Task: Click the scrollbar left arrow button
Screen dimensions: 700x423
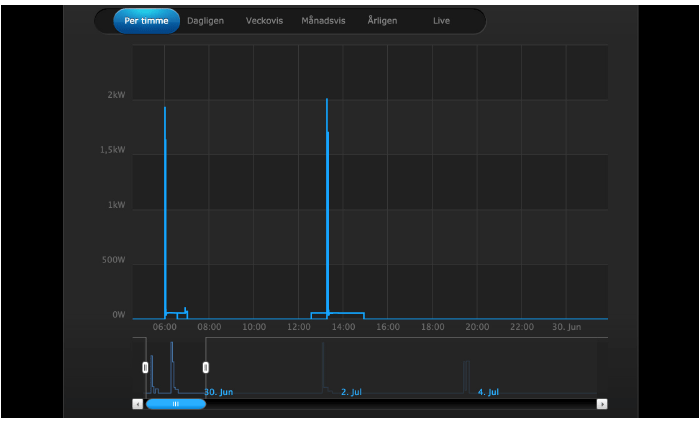Action: pos(138,404)
